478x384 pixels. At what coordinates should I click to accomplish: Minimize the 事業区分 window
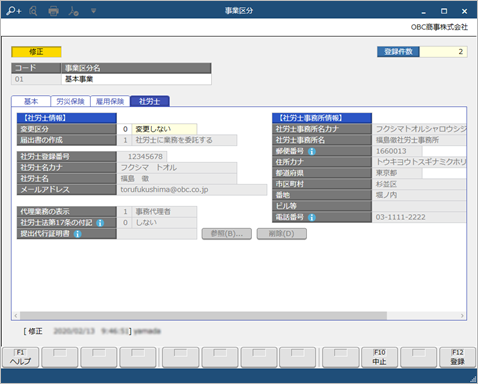click(x=424, y=11)
